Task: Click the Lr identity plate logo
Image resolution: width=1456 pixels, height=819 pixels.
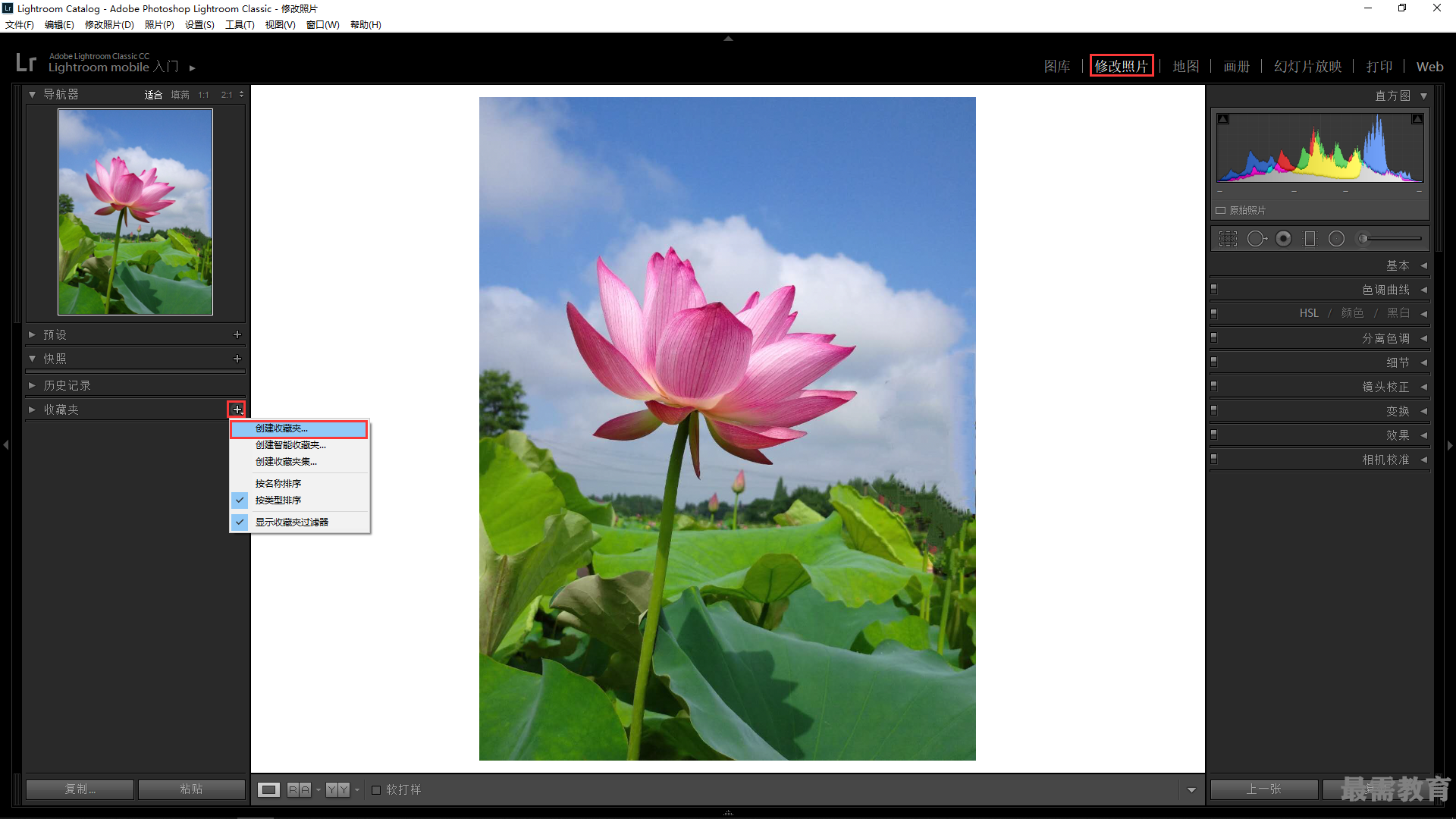Action: pyautogui.click(x=26, y=62)
